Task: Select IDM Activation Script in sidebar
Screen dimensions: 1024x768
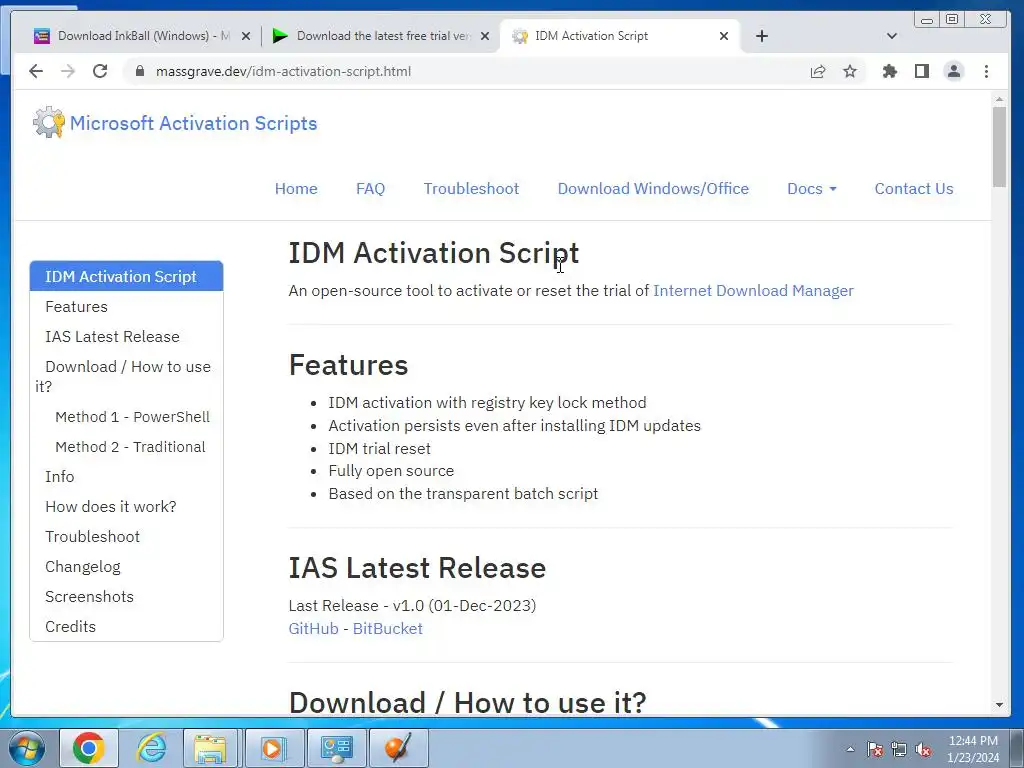Action: (126, 276)
